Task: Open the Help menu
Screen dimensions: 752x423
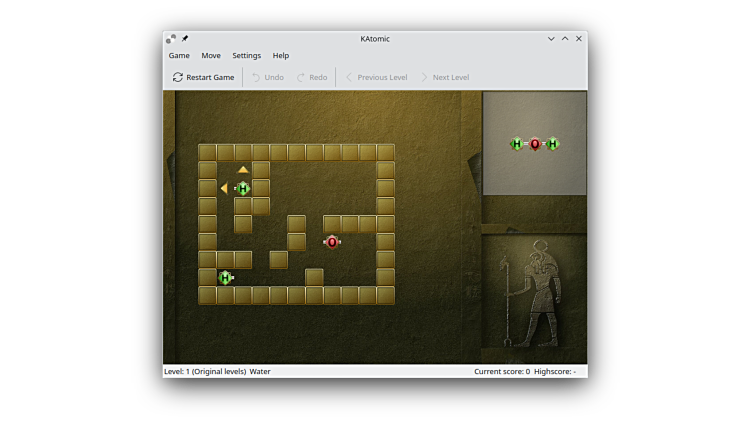Action: pyautogui.click(x=281, y=56)
